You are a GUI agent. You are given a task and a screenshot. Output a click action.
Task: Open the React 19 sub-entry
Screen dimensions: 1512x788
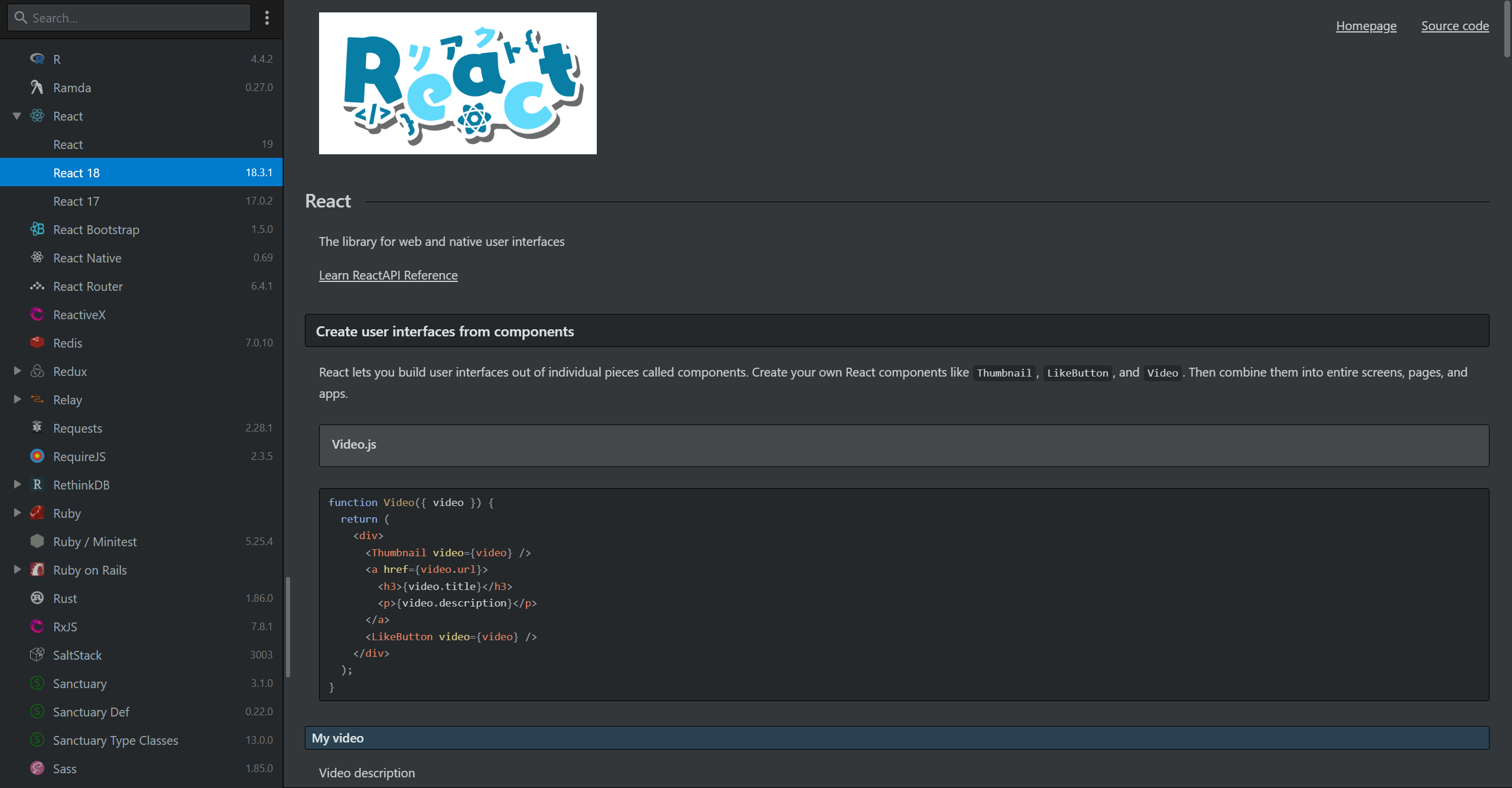click(69, 144)
